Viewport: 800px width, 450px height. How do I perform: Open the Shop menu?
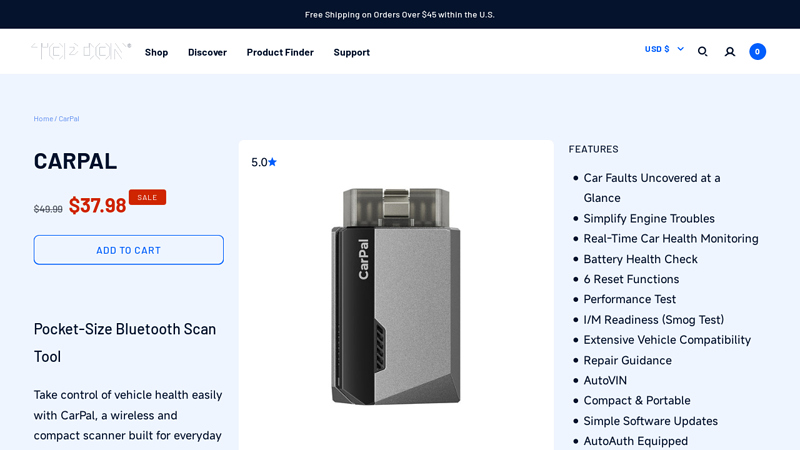coord(156,52)
